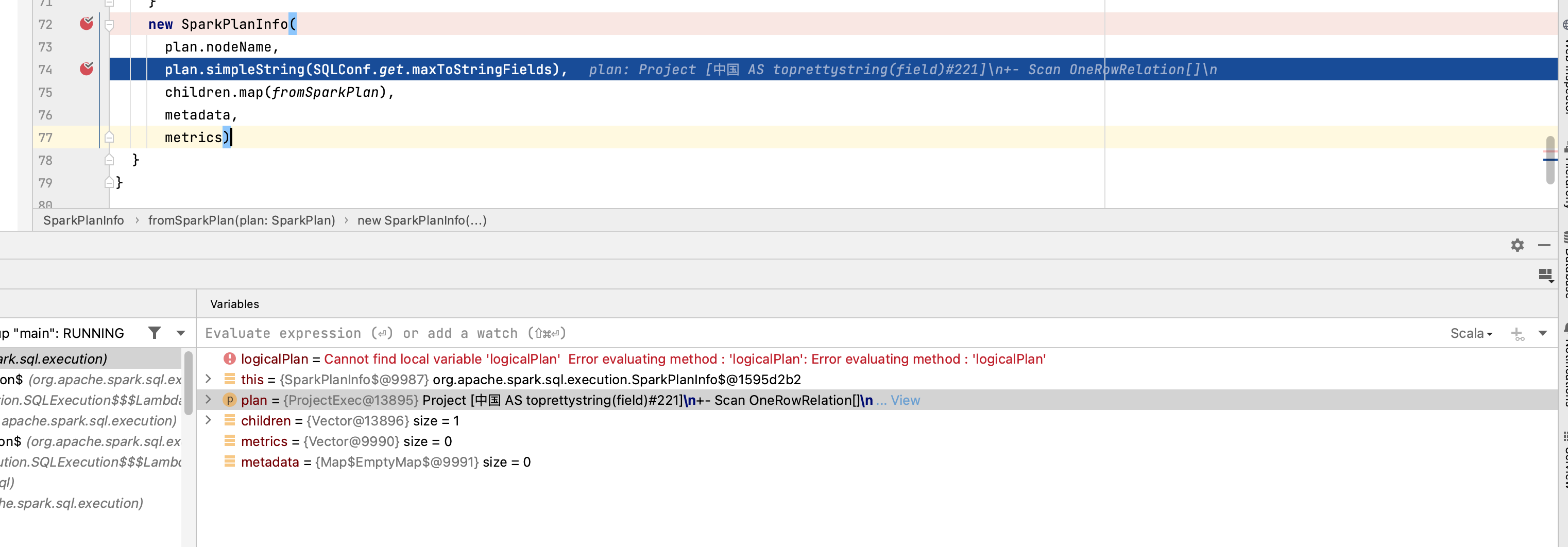Select highlighted frame 'ark.sql.execution)'

click(91, 359)
